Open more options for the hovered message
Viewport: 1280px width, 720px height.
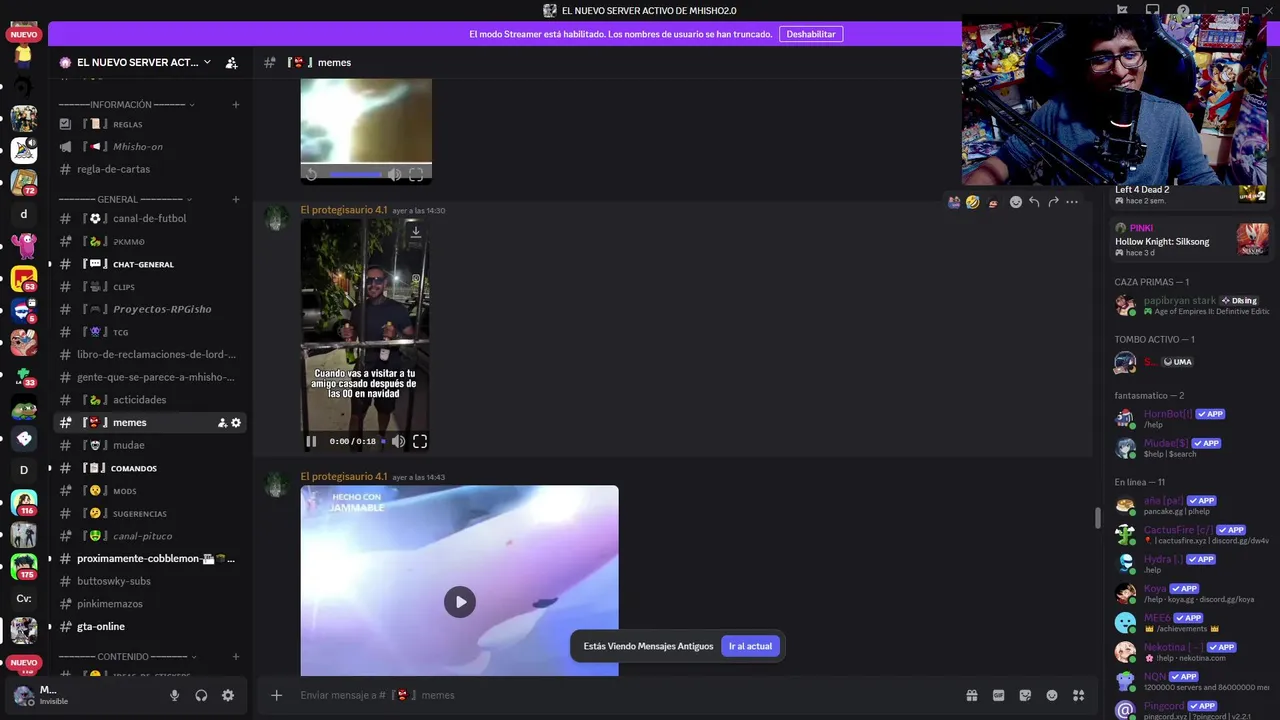pyautogui.click(x=1072, y=202)
